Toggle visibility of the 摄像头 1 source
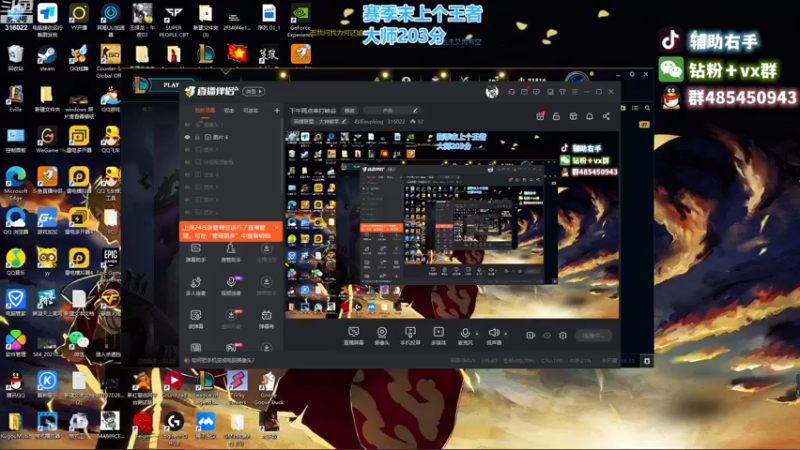The height and width of the screenshot is (450, 800). tap(187, 124)
